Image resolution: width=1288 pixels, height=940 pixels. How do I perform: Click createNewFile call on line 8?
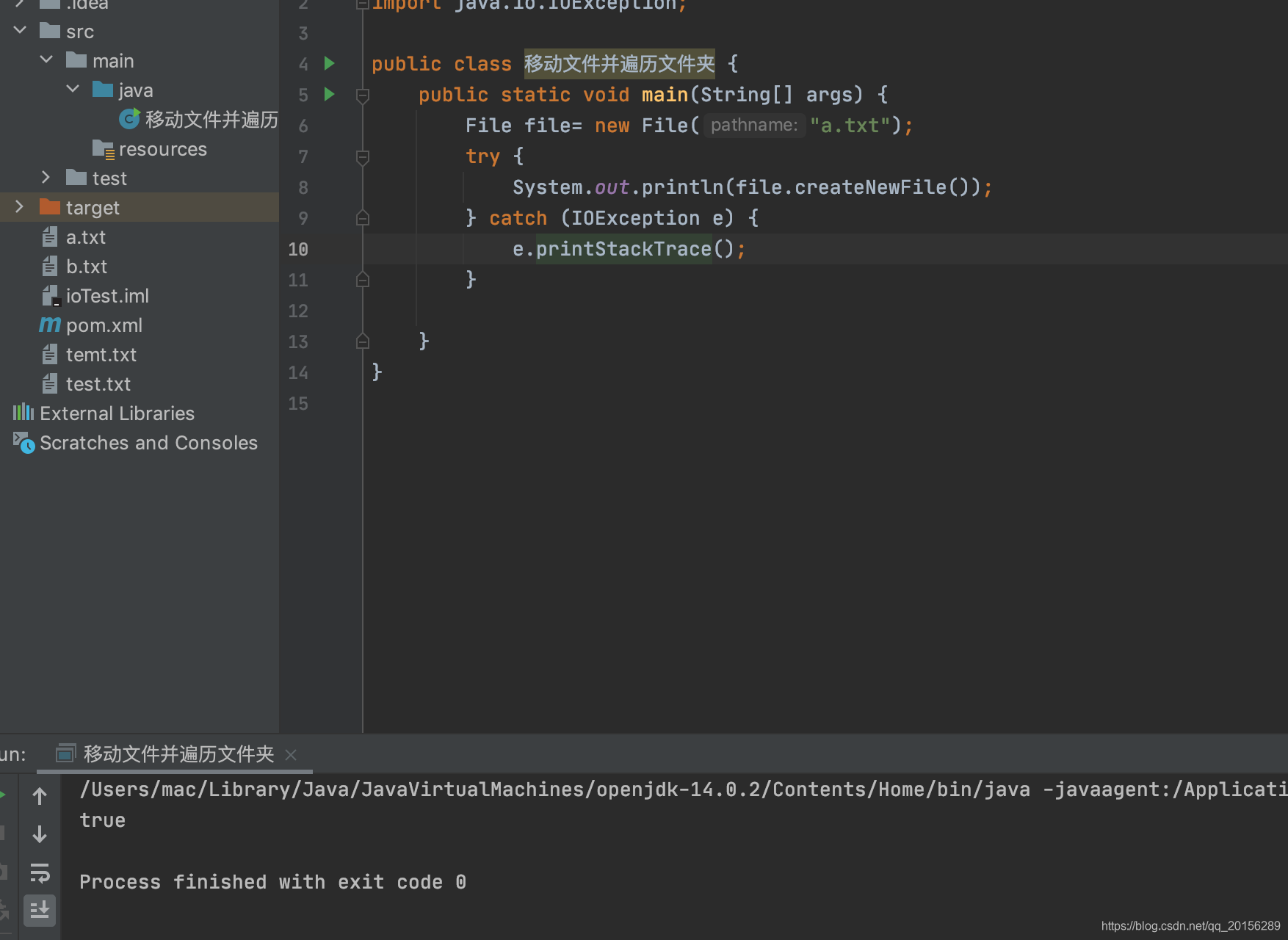coord(870,187)
